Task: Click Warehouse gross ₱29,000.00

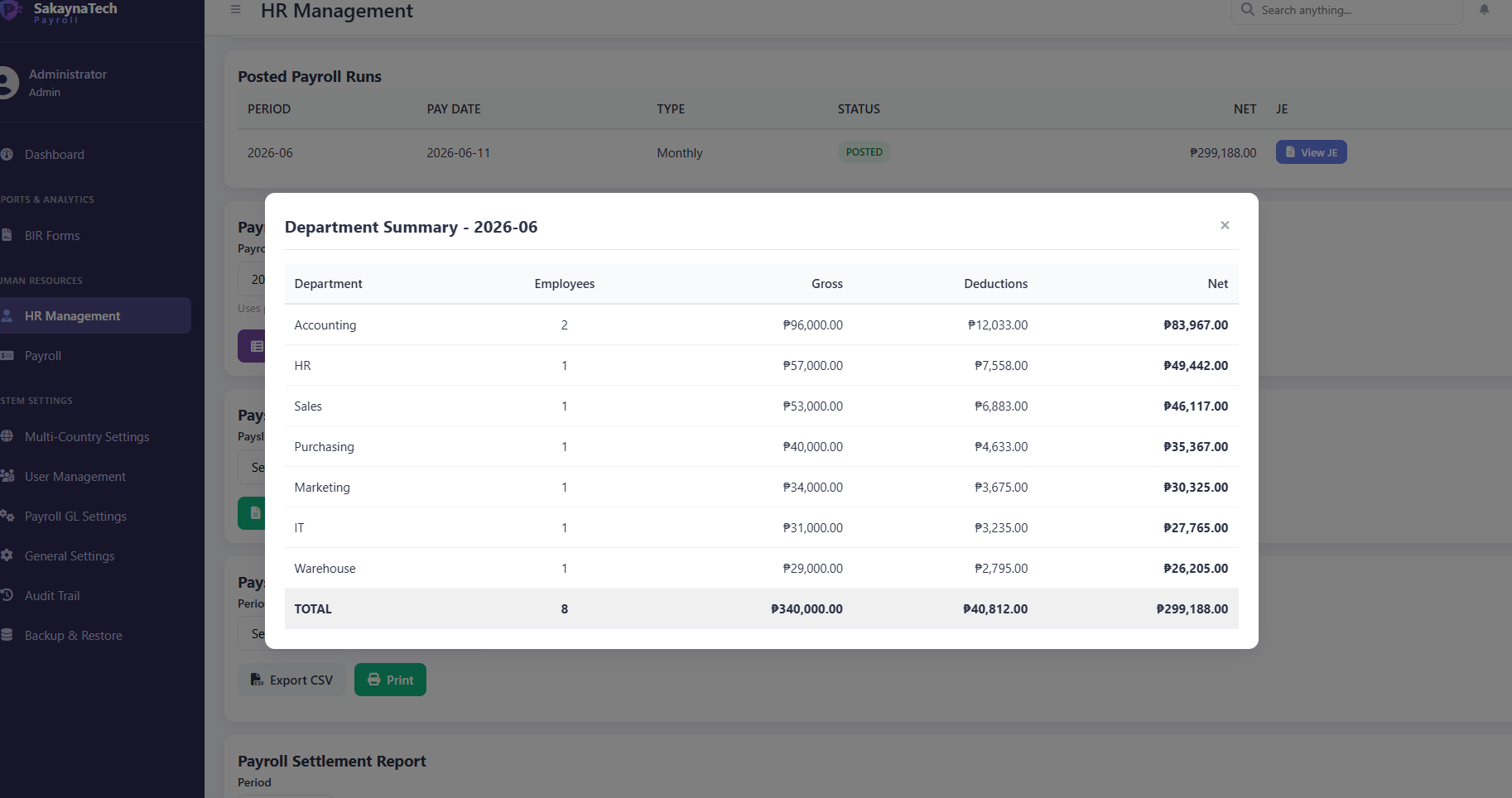Action: tap(812, 569)
